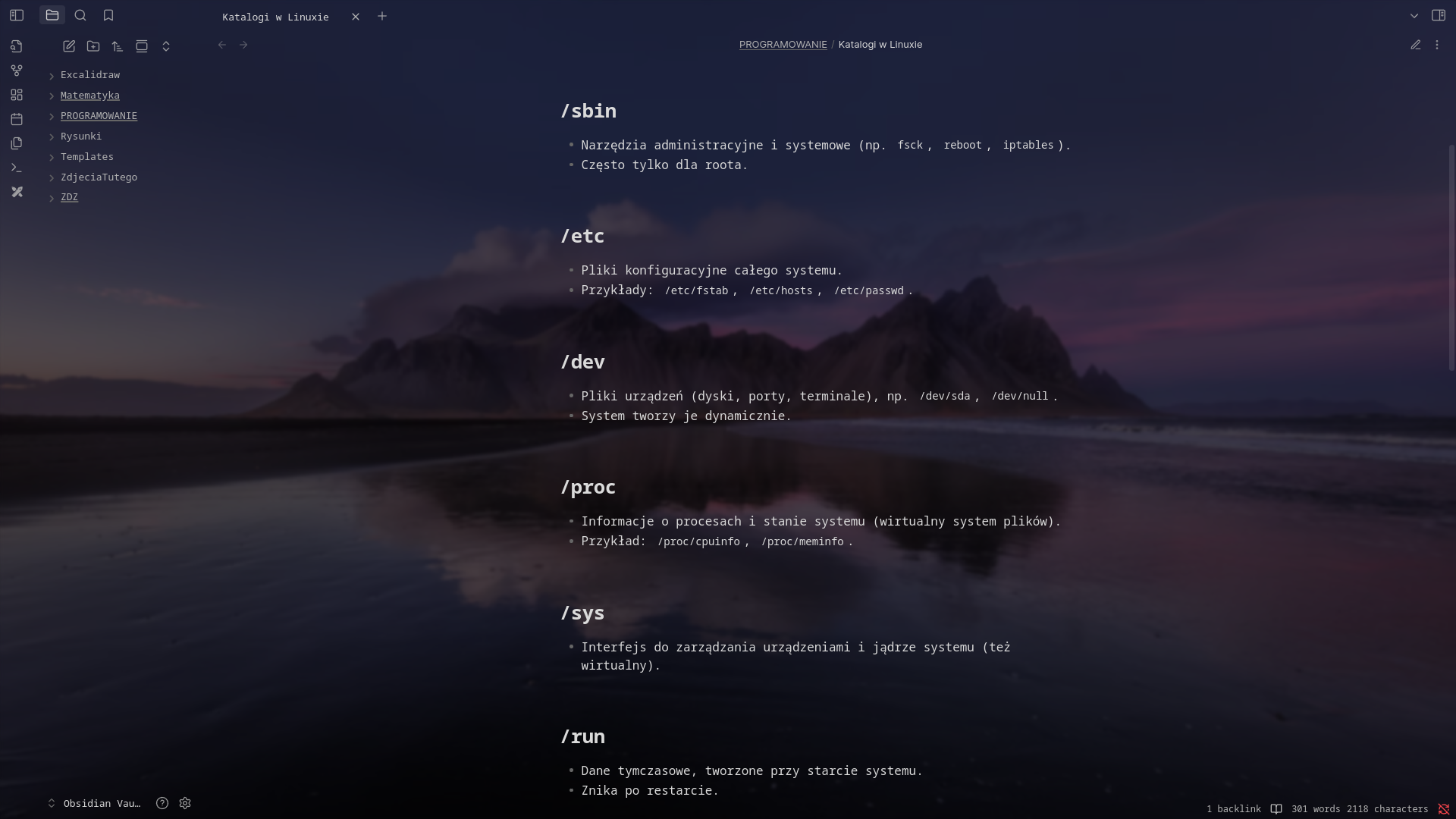Open the Katalogi w Linuxie tab
This screenshot has width=1456, height=819.
pos(275,17)
